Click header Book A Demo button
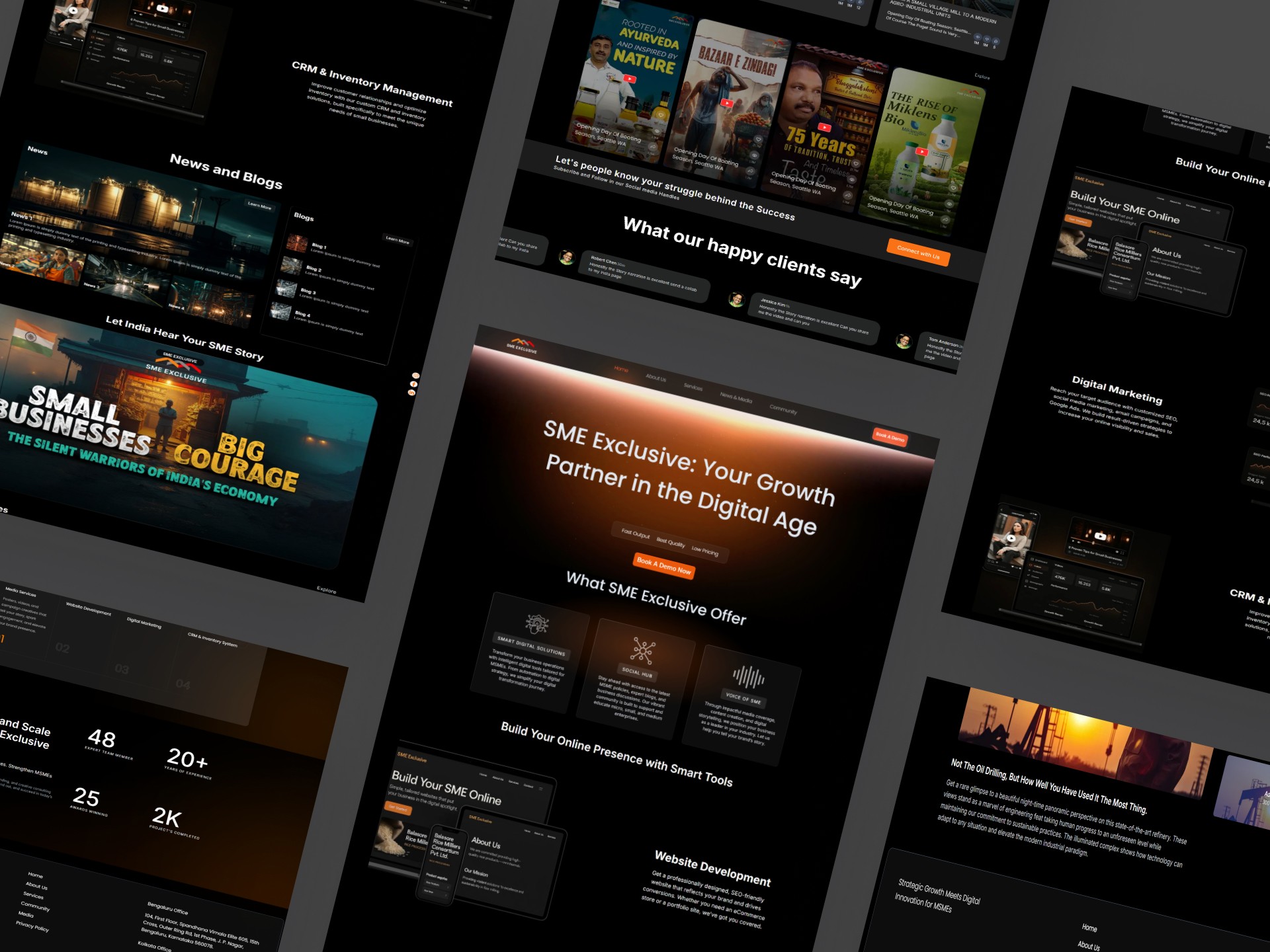The image size is (1270, 952). tap(890, 436)
